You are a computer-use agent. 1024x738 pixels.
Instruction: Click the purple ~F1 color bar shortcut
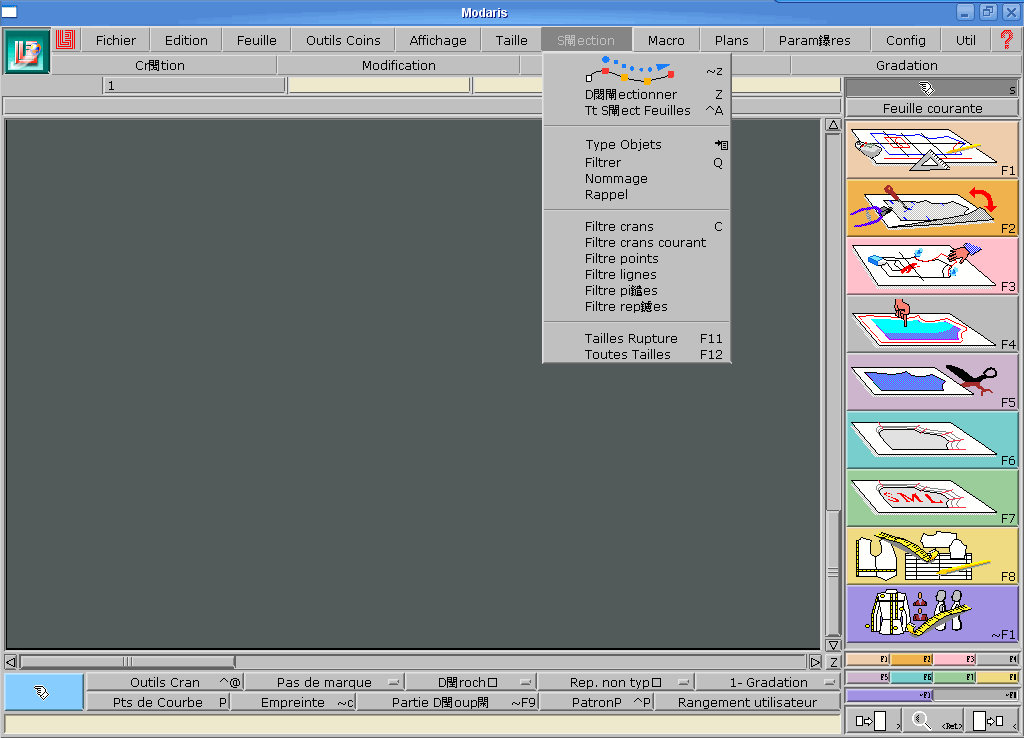click(889, 695)
